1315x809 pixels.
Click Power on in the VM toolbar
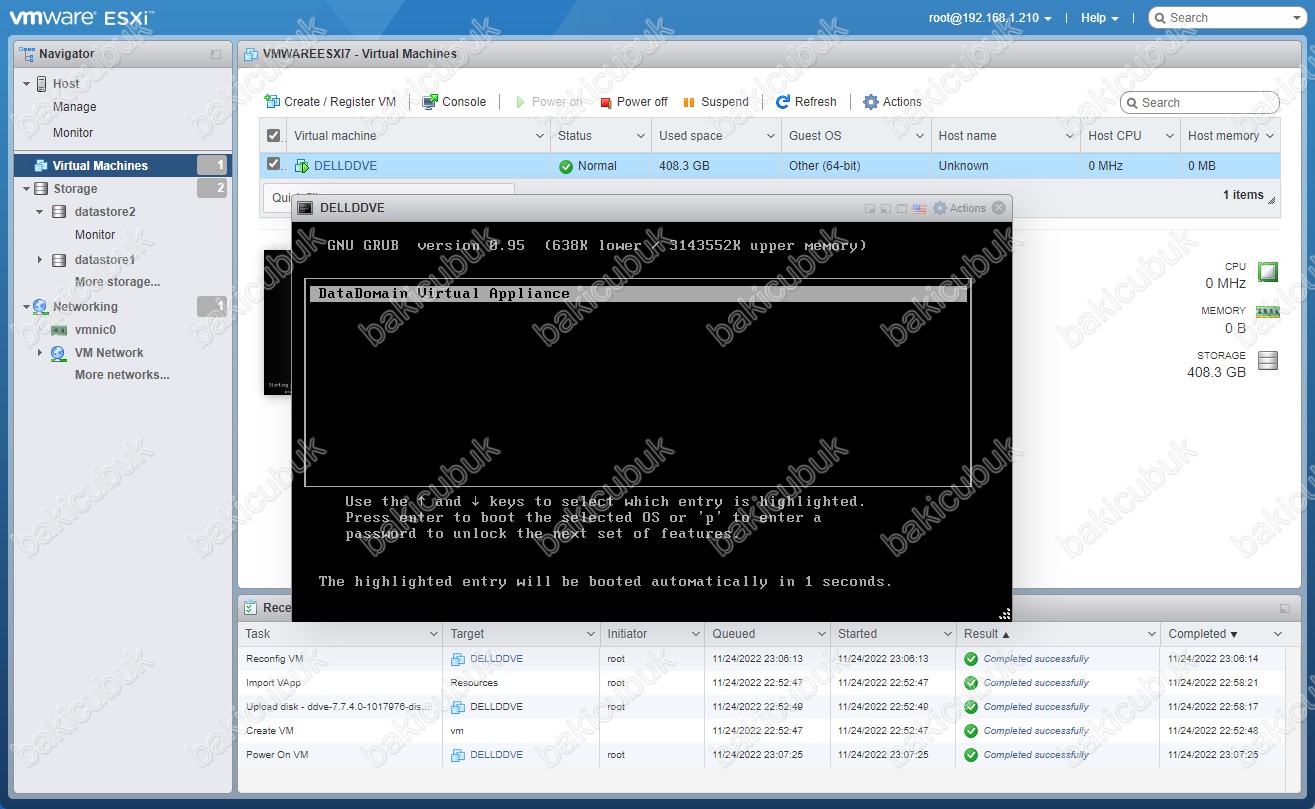pos(549,102)
